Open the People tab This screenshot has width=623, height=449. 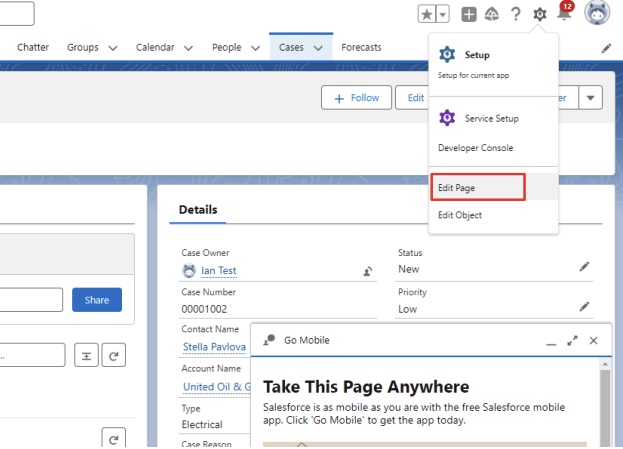(226, 47)
